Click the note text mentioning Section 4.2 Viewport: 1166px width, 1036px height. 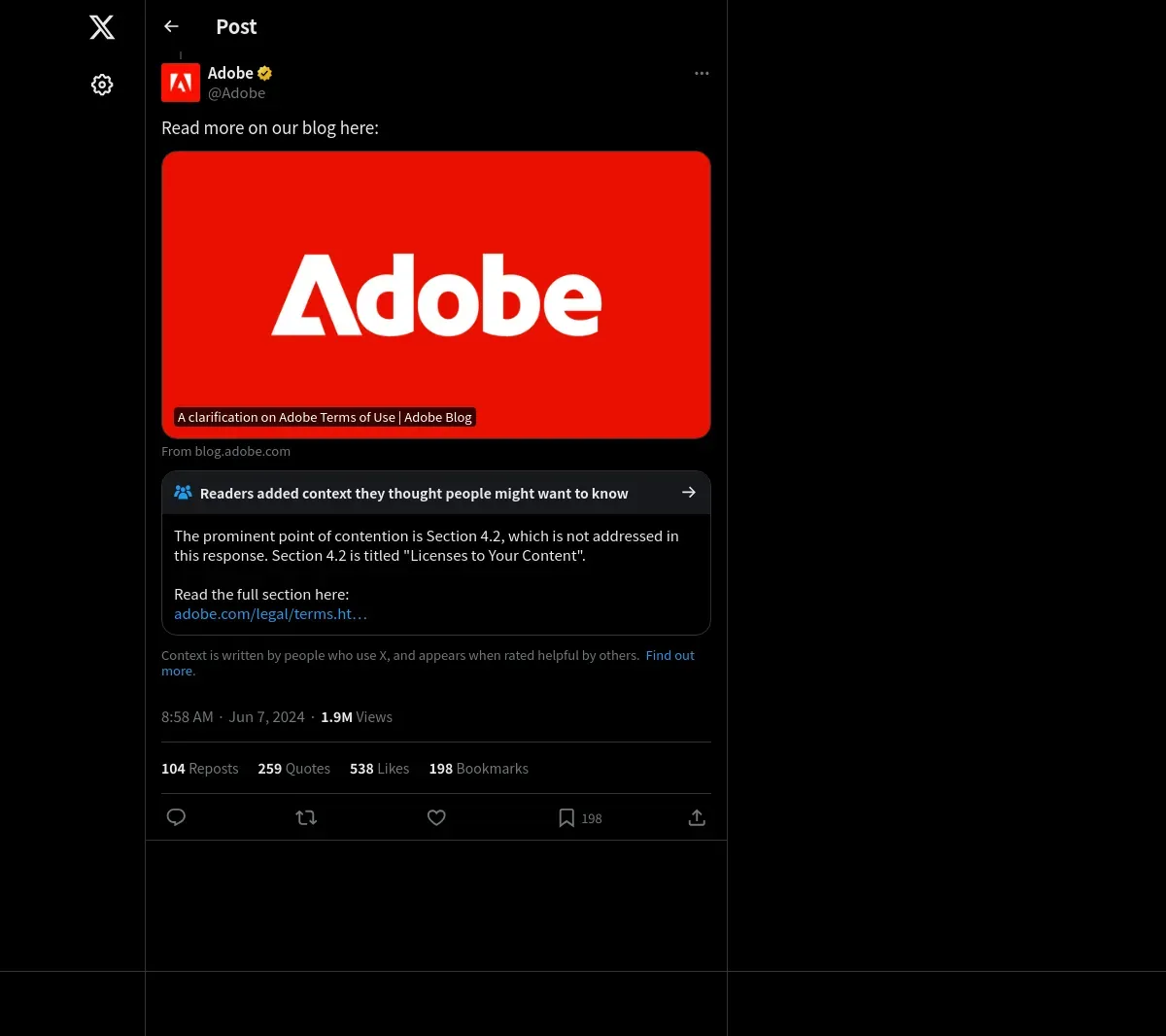pos(427,546)
